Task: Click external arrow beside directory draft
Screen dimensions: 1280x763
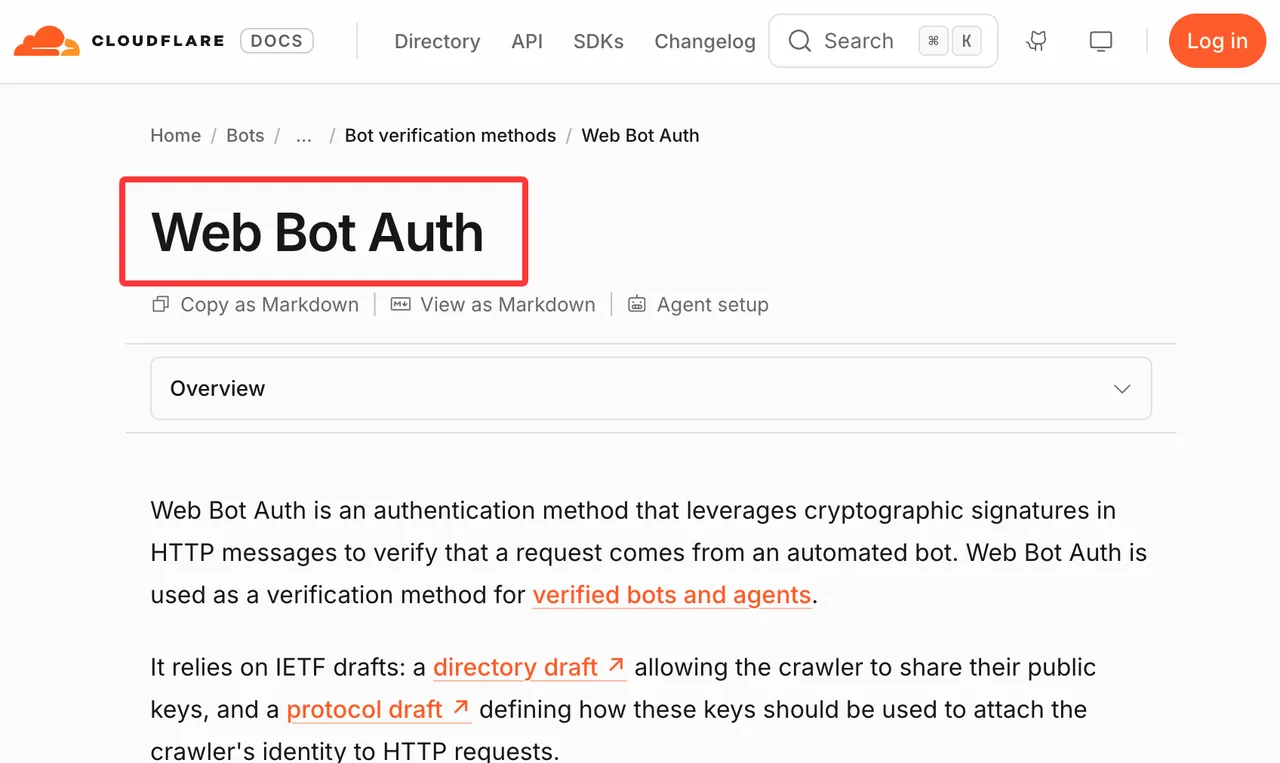Action: tap(616, 665)
